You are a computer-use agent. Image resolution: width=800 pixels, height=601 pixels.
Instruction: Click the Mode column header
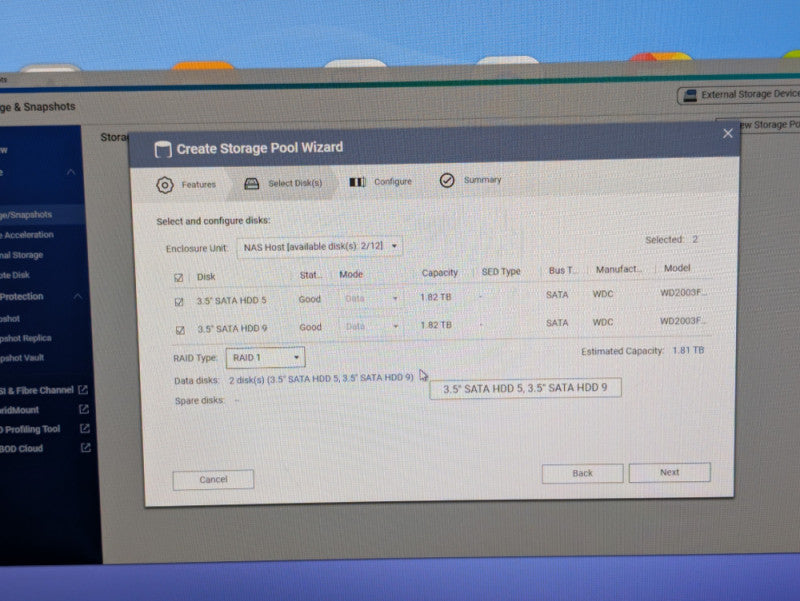[x=351, y=274]
